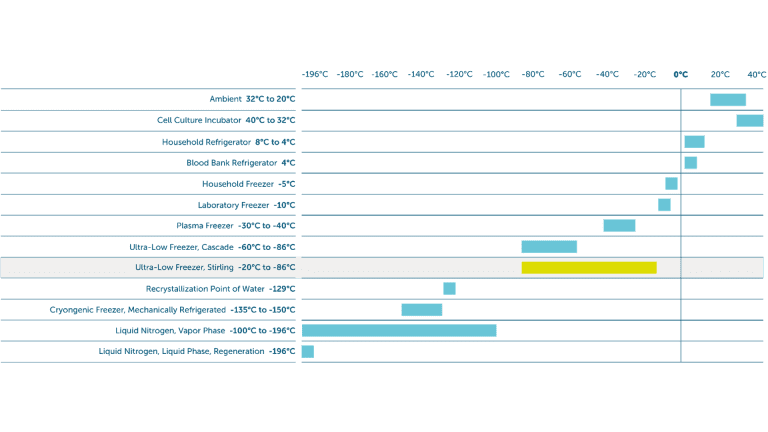
Task: Select the Household Freezer bar
Action: (671, 184)
